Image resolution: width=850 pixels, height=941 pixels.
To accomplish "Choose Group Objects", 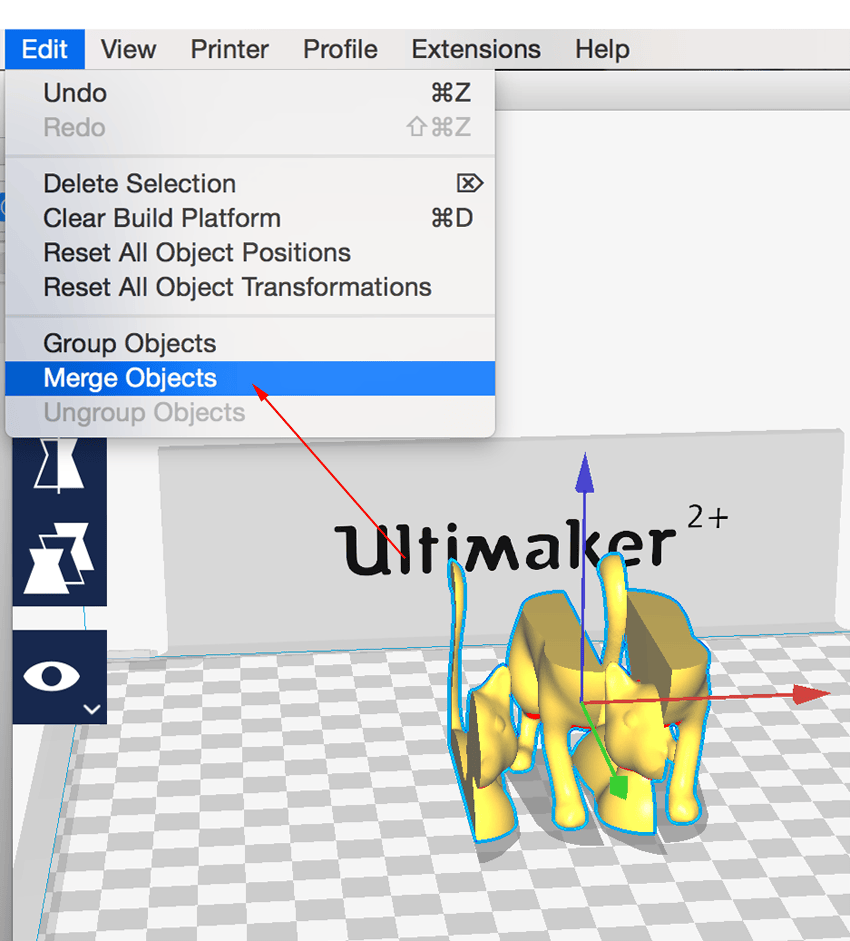I will pyautogui.click(x=250, y=344).
